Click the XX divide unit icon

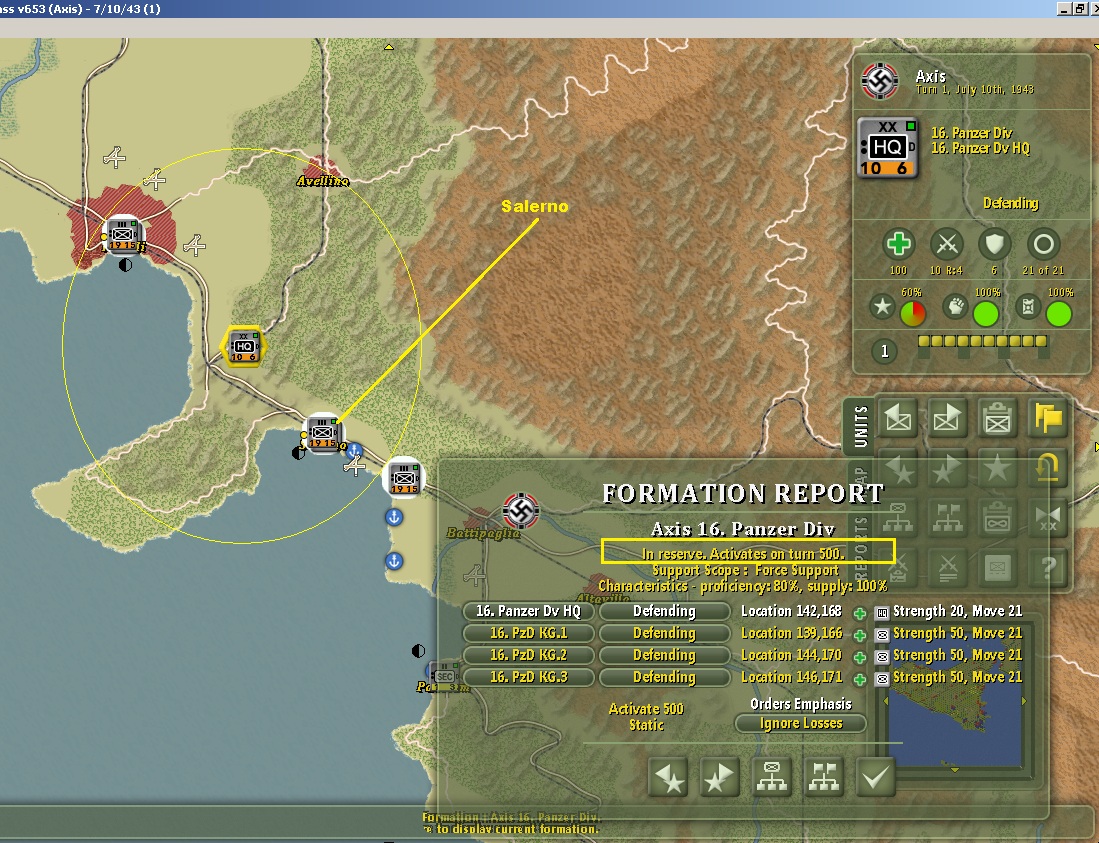(1048, 519)
